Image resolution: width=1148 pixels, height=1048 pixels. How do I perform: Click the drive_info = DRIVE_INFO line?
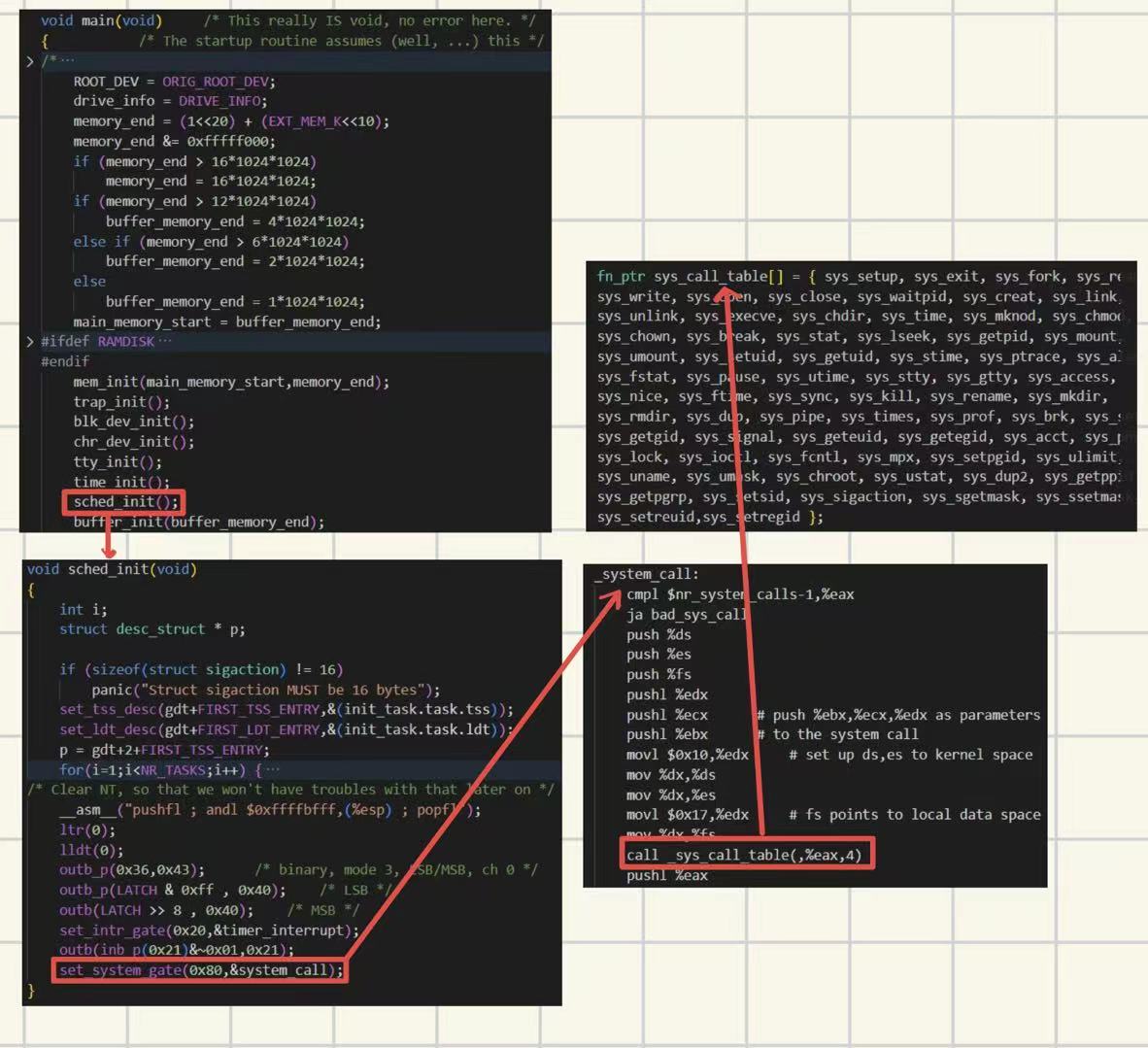click(170, 101)
